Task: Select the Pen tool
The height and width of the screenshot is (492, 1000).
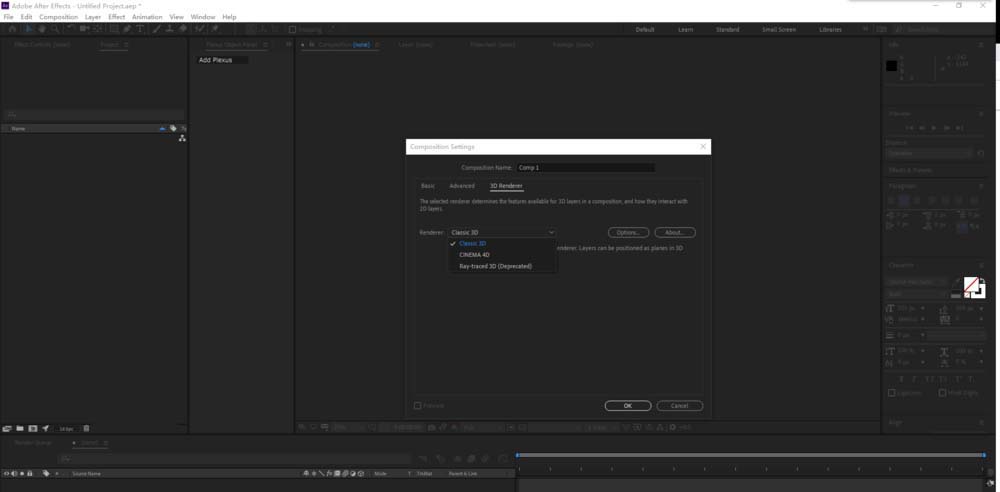Action: click(x=128, y=29)
